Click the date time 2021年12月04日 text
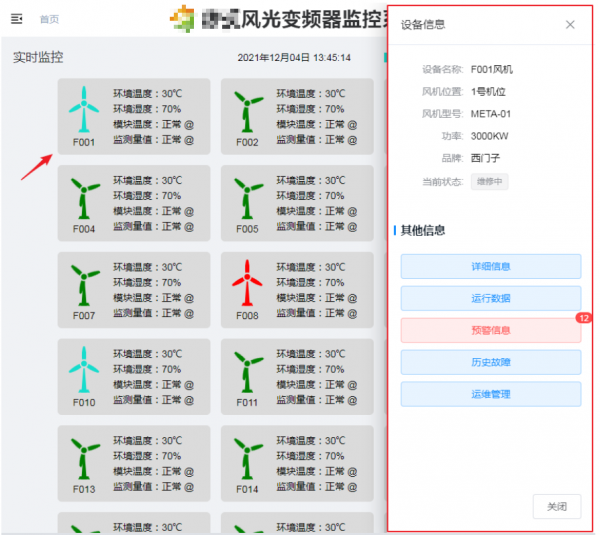 (294, 58)
